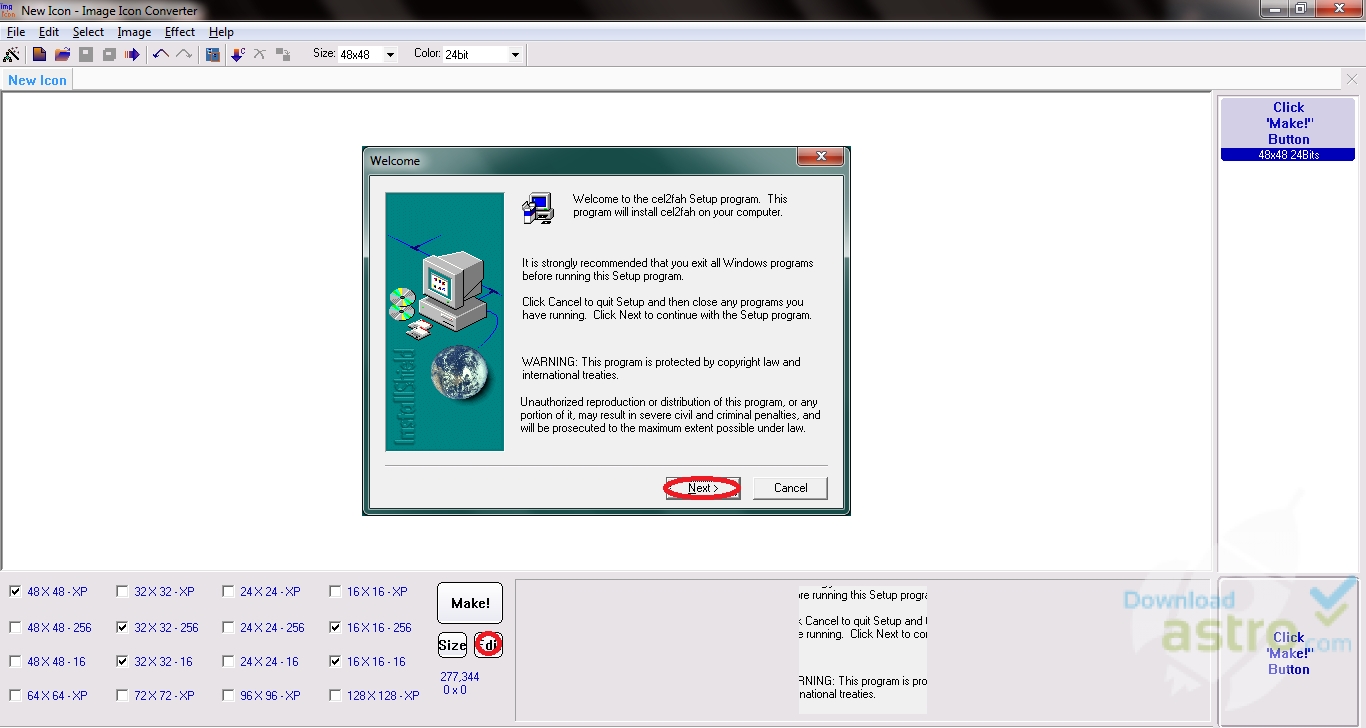Disable the 32 X 32 - 256 checkbox

pos(121,627)
